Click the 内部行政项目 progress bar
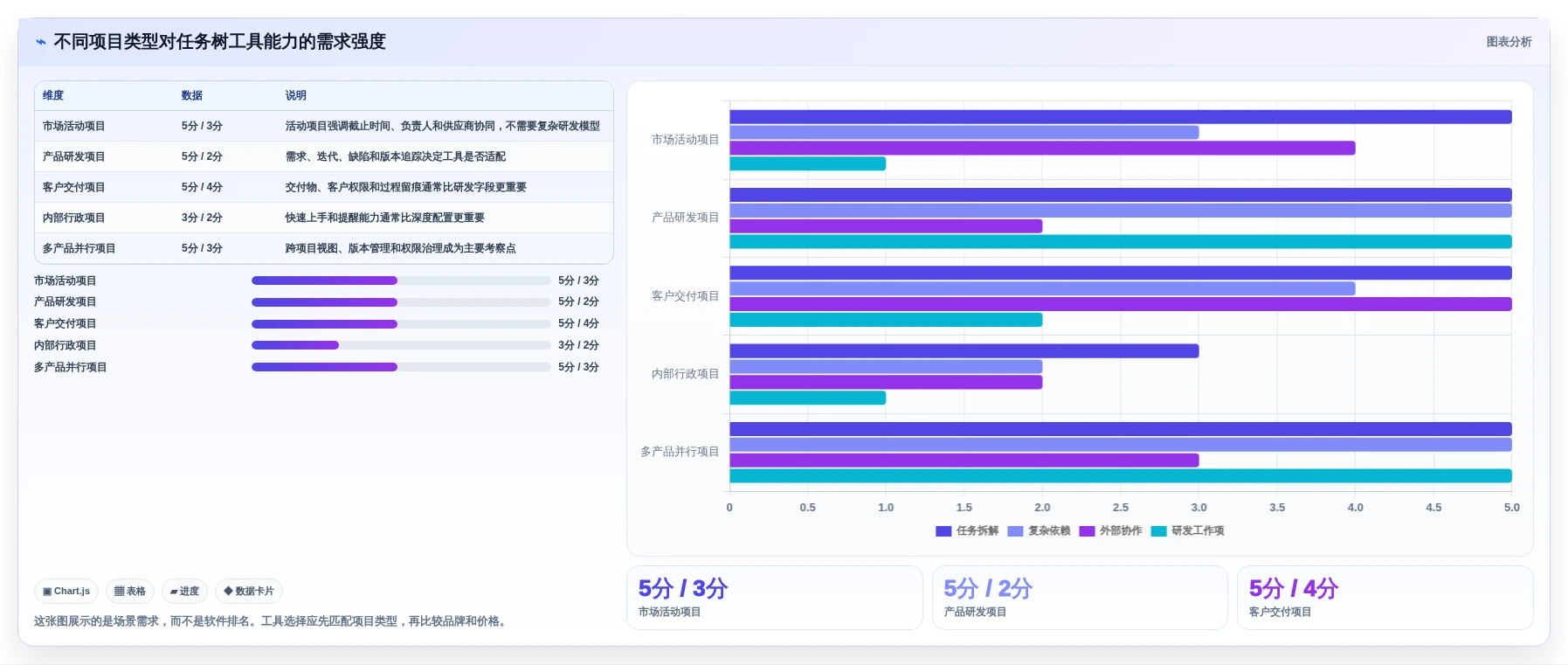This screenshot has width=1568, height=665. point(401,345)
